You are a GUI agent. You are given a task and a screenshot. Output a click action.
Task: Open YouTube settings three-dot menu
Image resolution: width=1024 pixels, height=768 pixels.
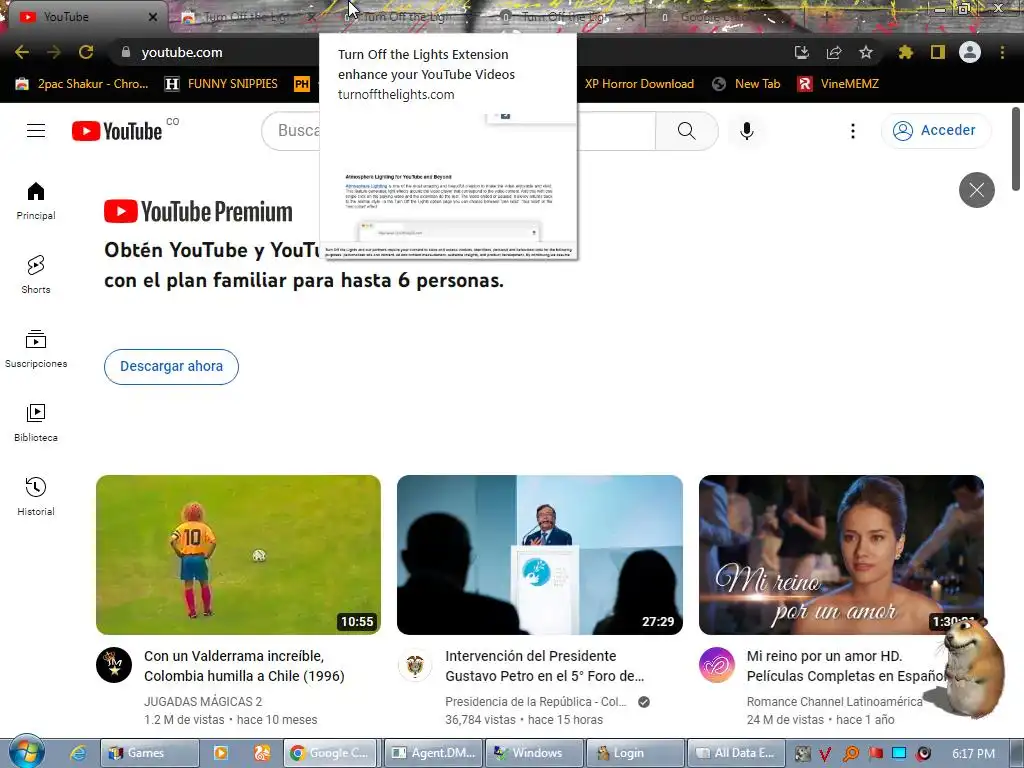tap(852, 131)
